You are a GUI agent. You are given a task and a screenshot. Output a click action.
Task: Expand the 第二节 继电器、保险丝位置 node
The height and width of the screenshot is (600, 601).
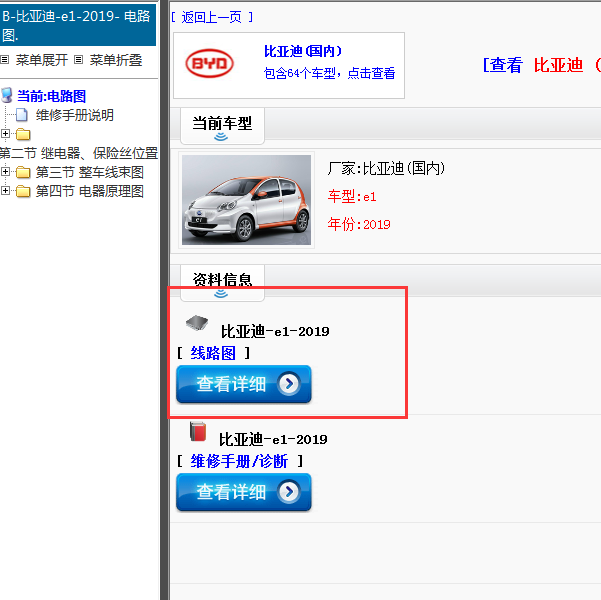[5, 133]
